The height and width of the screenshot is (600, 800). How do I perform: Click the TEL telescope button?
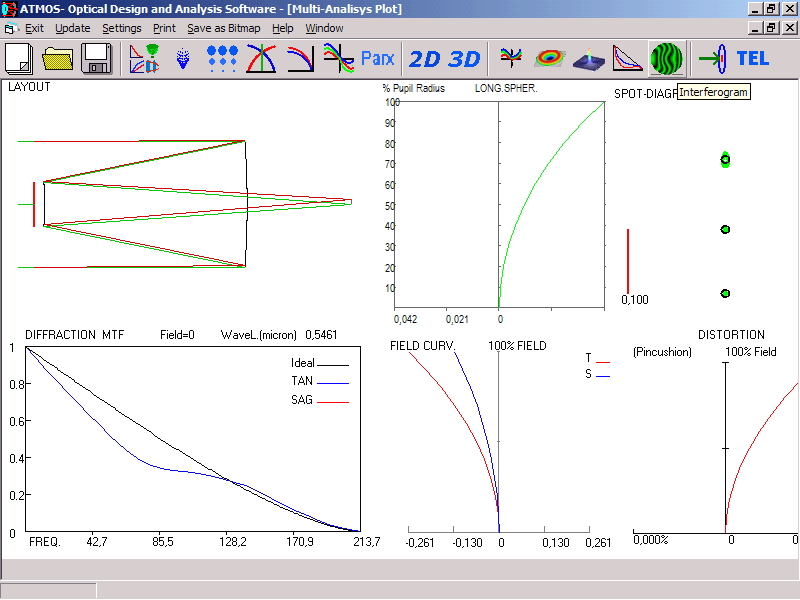click(753, 58)
